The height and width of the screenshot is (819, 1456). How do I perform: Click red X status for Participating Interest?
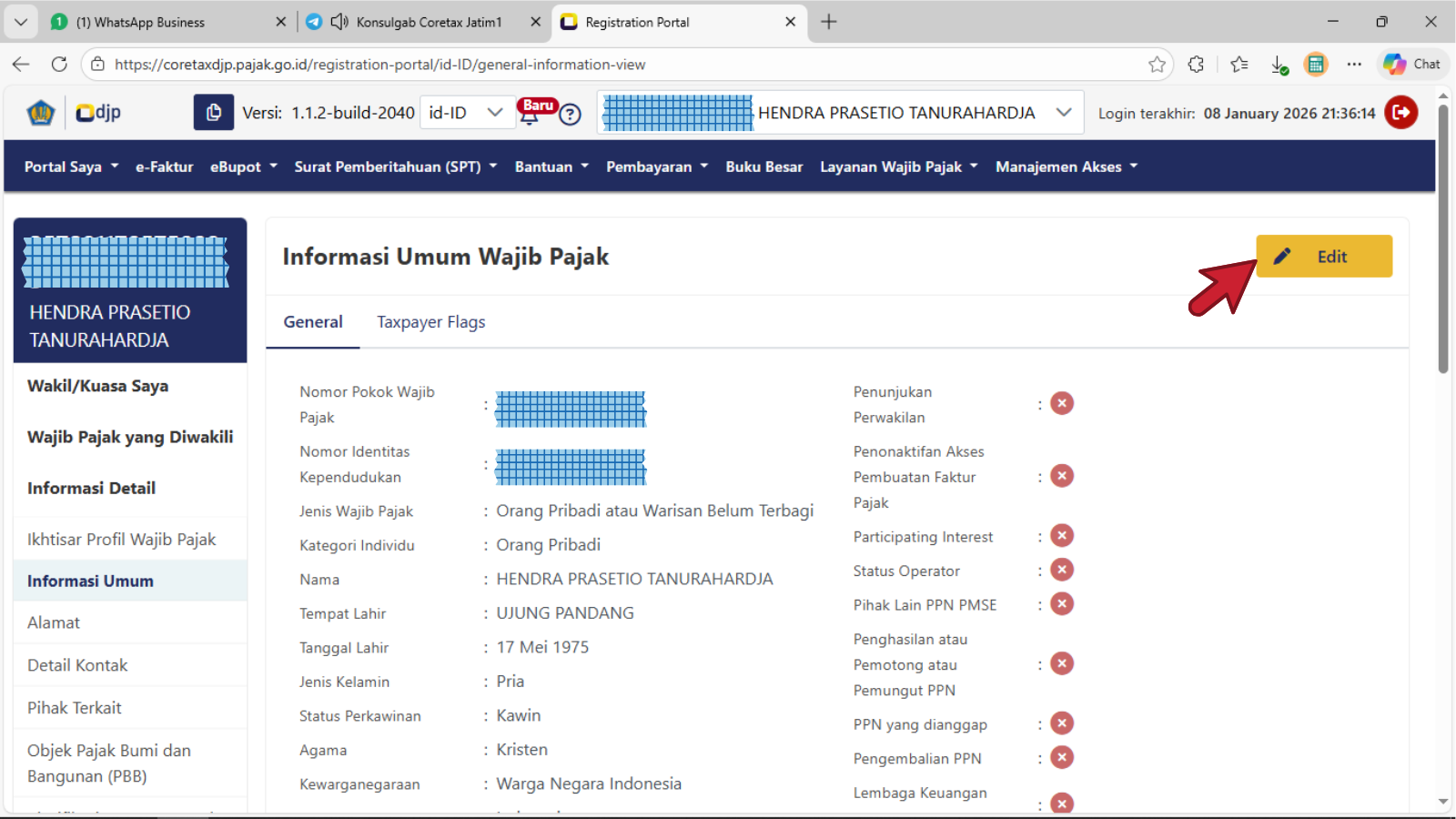[1062, 536]
